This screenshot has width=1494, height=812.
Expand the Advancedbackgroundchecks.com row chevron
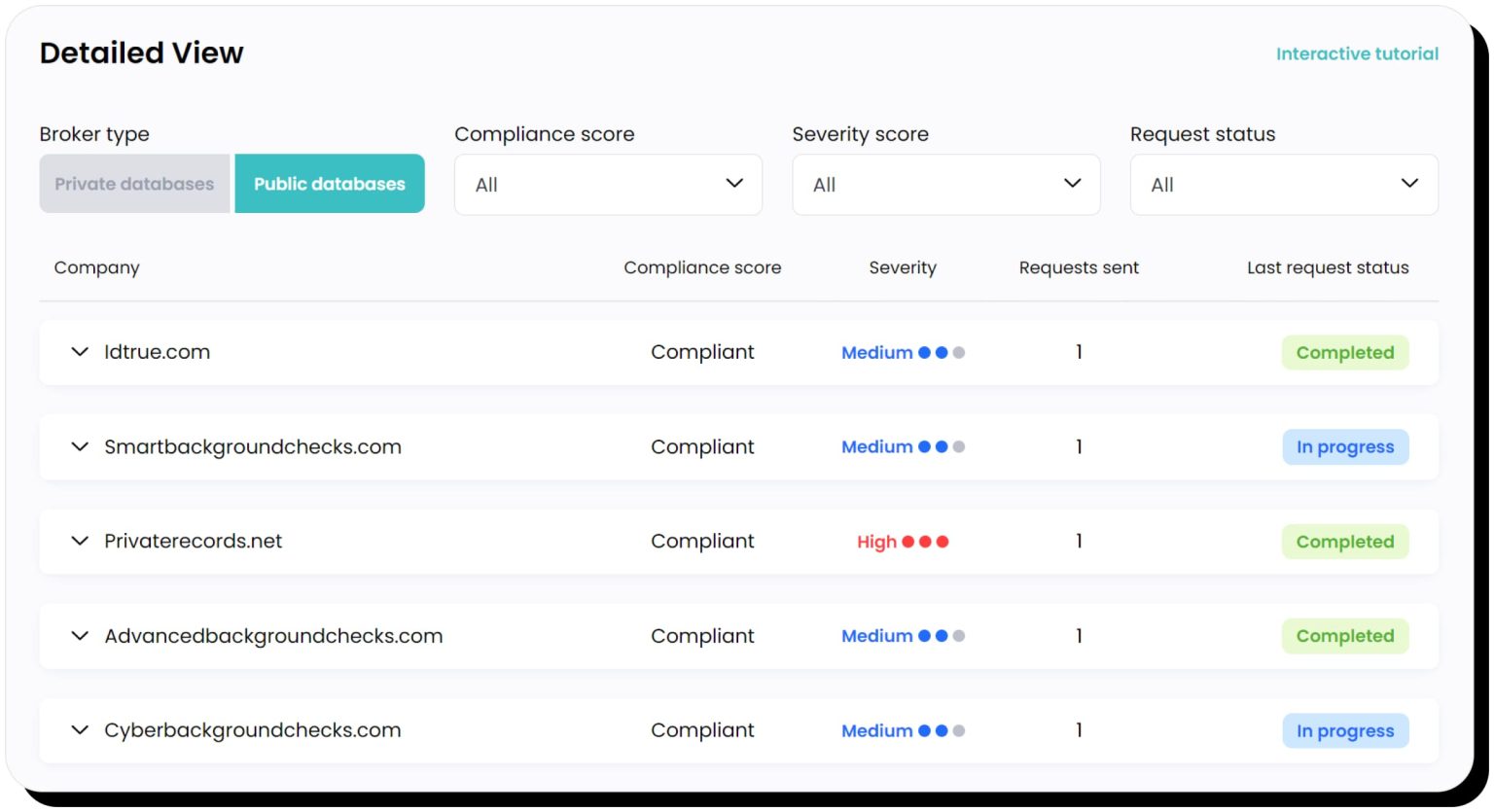[80, 636]
